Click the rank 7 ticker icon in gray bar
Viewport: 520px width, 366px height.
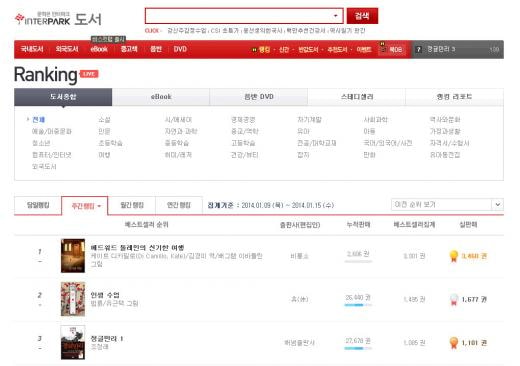(x=418, y=49)
